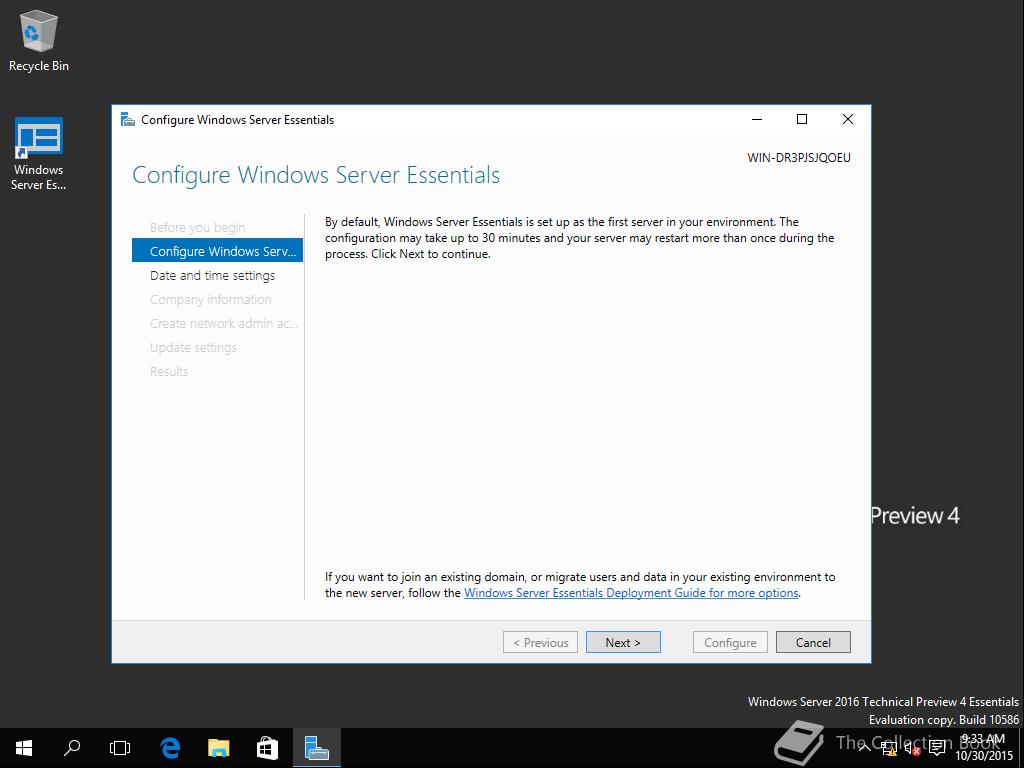The width and height of the screenshot is (1024, 768).
Task: Launch Microsoft Edge from the taskbar
Action: (x=170, y=748)
